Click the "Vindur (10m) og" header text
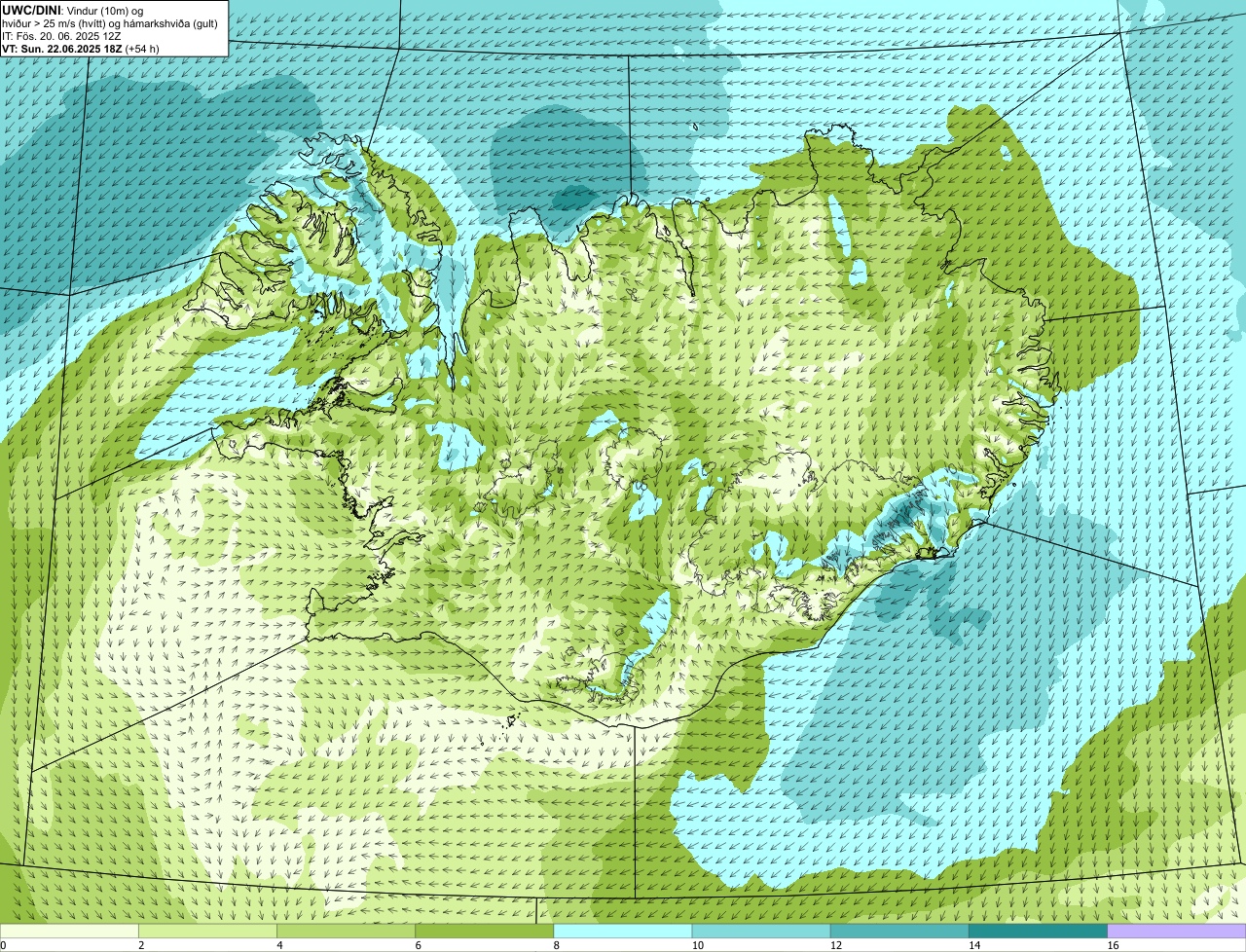The height and width of the screenshot is (952, 1246). (105, 10)
